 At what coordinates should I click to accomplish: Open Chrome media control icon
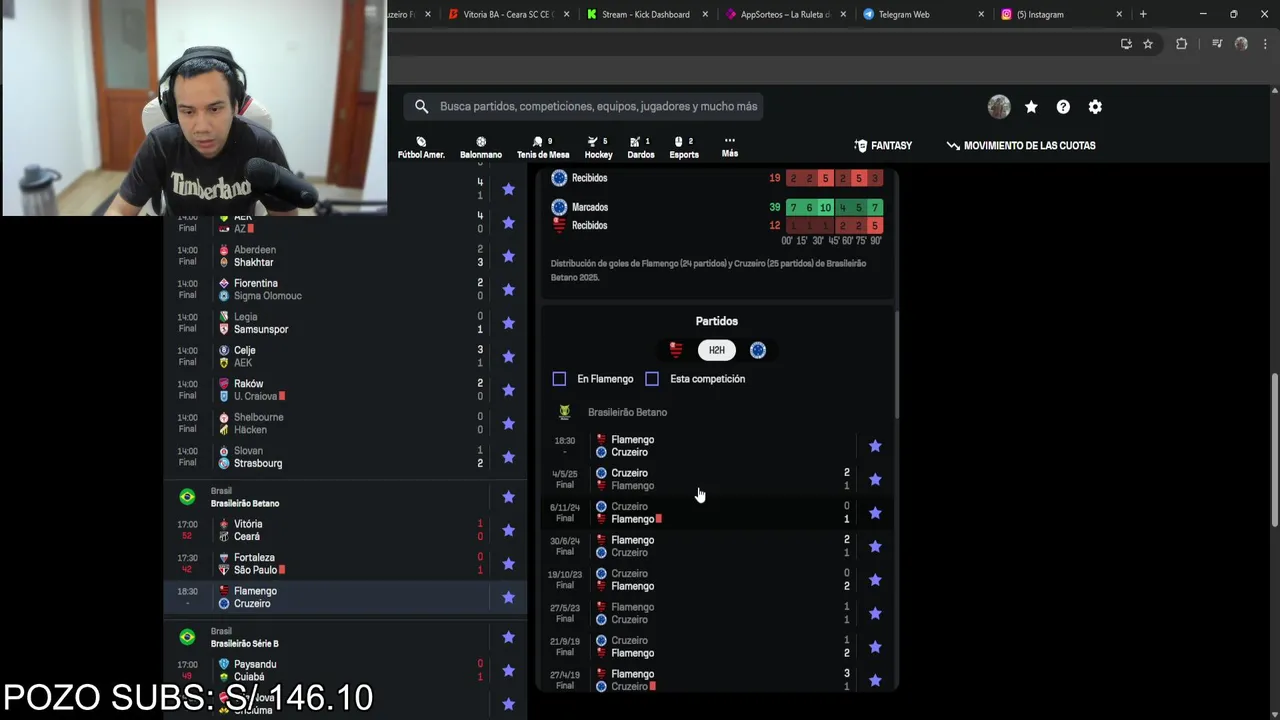click(1217, 44)
